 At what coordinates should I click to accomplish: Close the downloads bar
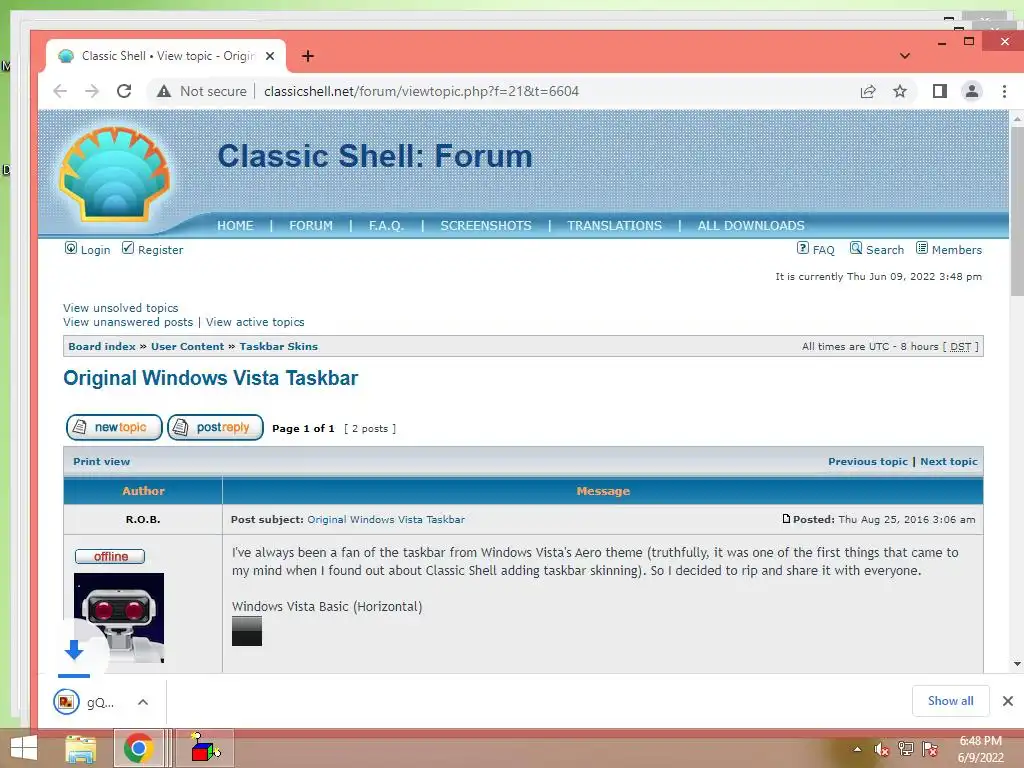[x=1008, y=701]
